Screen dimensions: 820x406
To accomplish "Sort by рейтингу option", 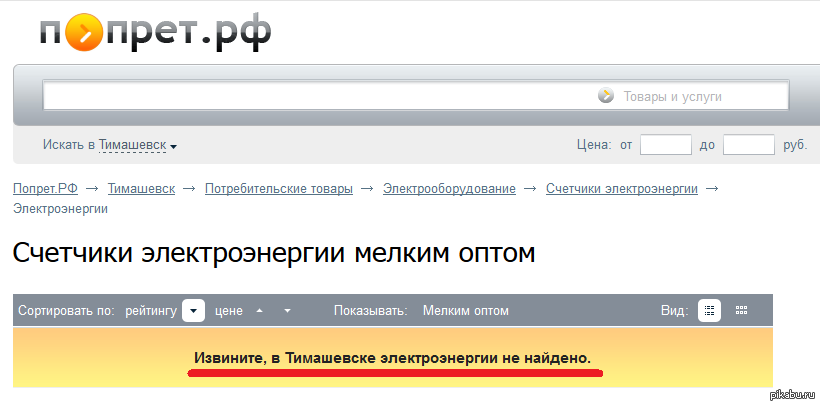I will [152, 311].
